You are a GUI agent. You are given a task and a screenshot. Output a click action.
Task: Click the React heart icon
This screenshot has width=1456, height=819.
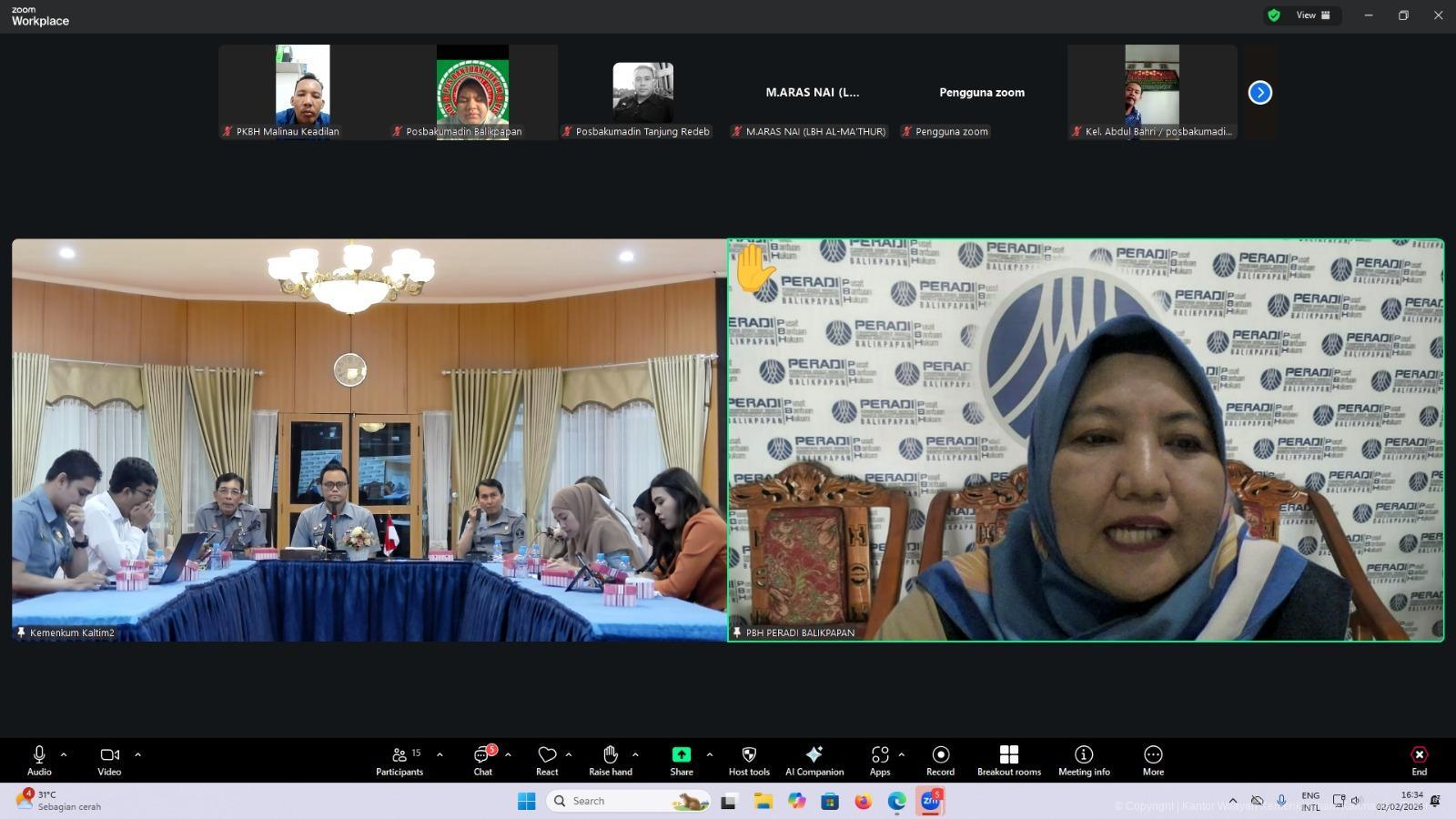[x=547, y=761]
